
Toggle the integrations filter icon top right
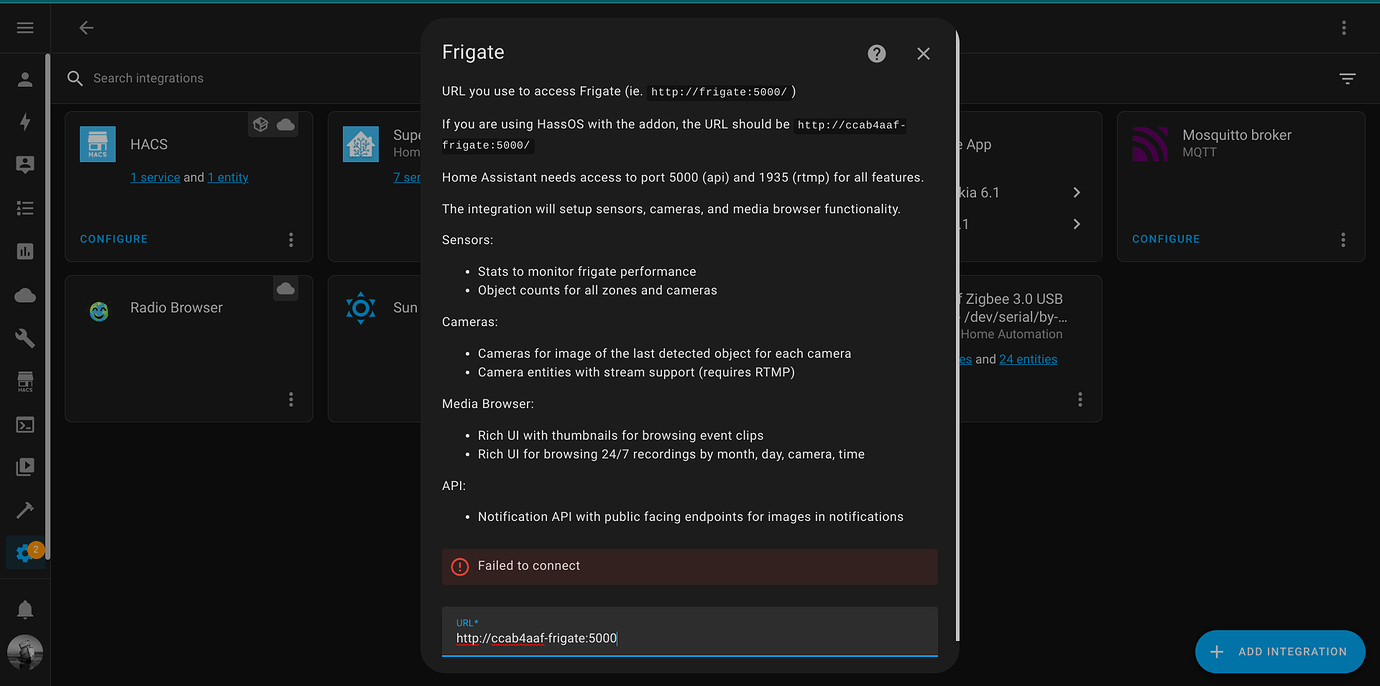tap(1347, 78)
